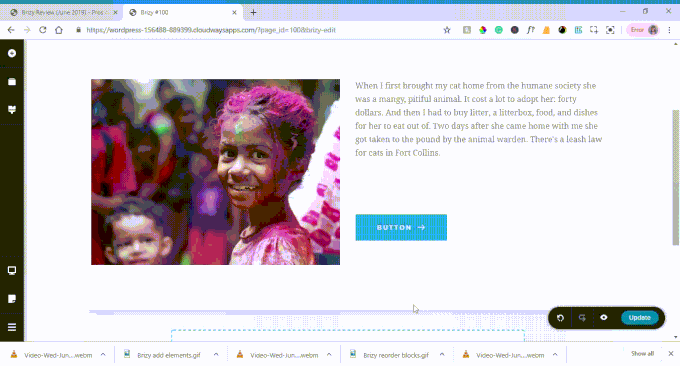This screenshot has width=680, height=366.
Task: Go forward in browser history
Action: click(x=27, y=30)
